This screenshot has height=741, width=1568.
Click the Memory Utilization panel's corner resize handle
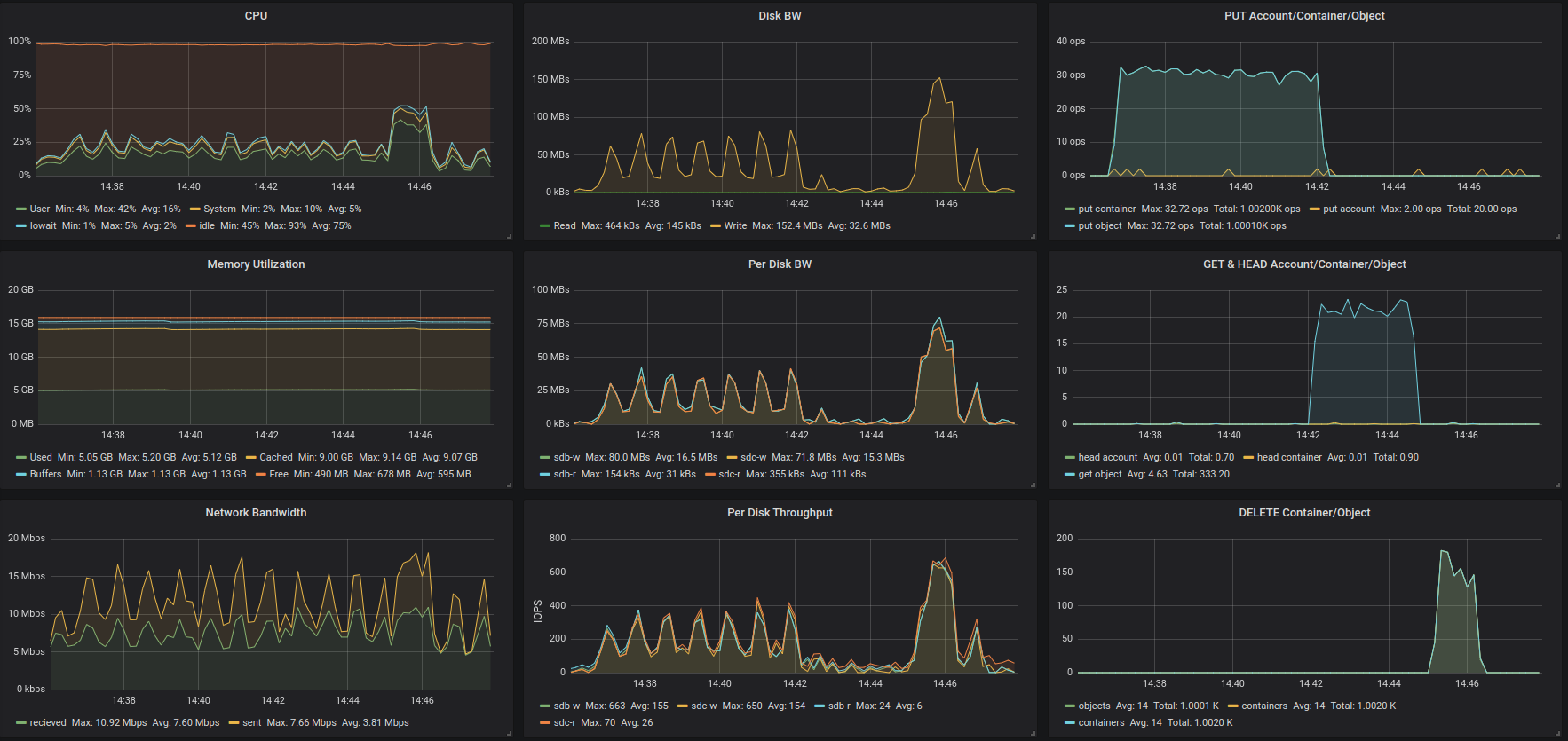[x=509, y=485]
